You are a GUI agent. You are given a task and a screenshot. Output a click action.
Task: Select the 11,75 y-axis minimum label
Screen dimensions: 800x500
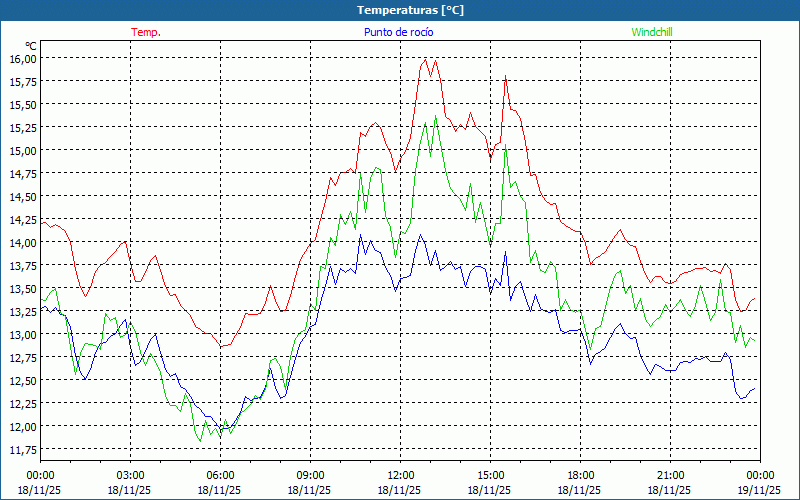[23, 449]
